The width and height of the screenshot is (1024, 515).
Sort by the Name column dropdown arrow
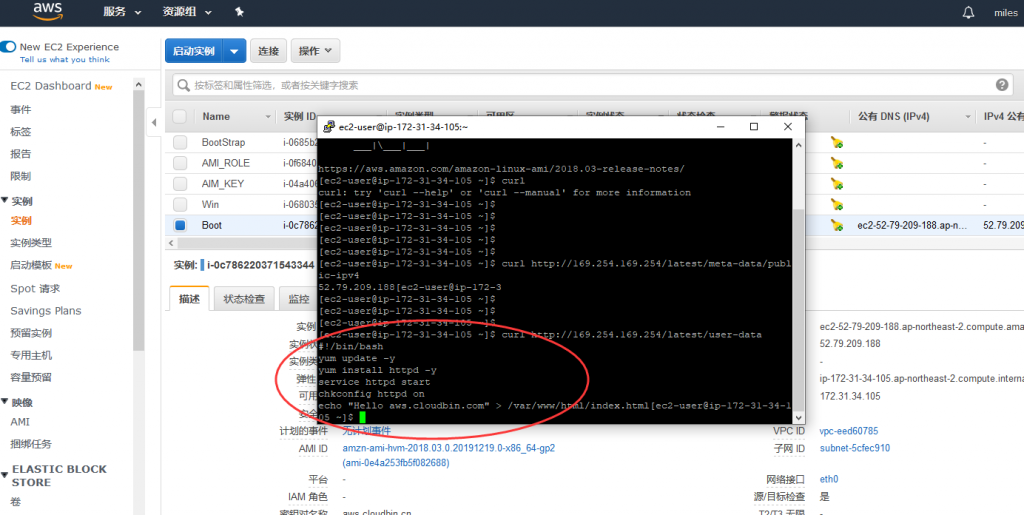point(268,117)
